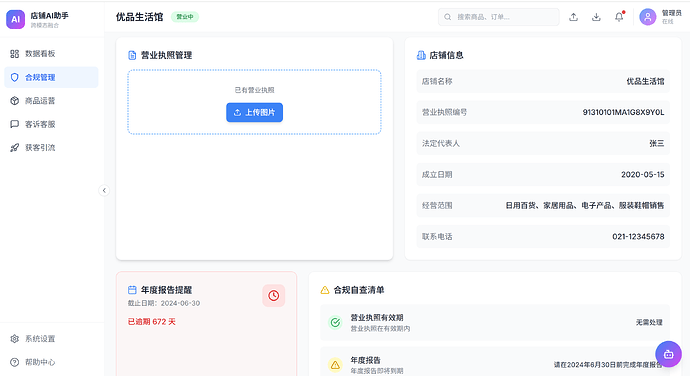Screen dimensions: 690x376
Task: Click the 成立日期 value 2020-05-15
Action: (642, 174)
